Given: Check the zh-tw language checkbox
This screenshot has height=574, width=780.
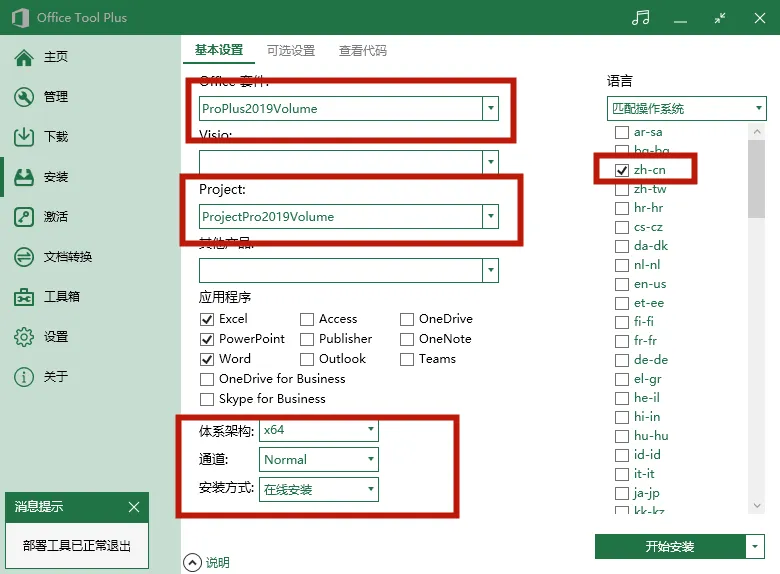Looking at the screenshot, I should click(x=622, y=190).
